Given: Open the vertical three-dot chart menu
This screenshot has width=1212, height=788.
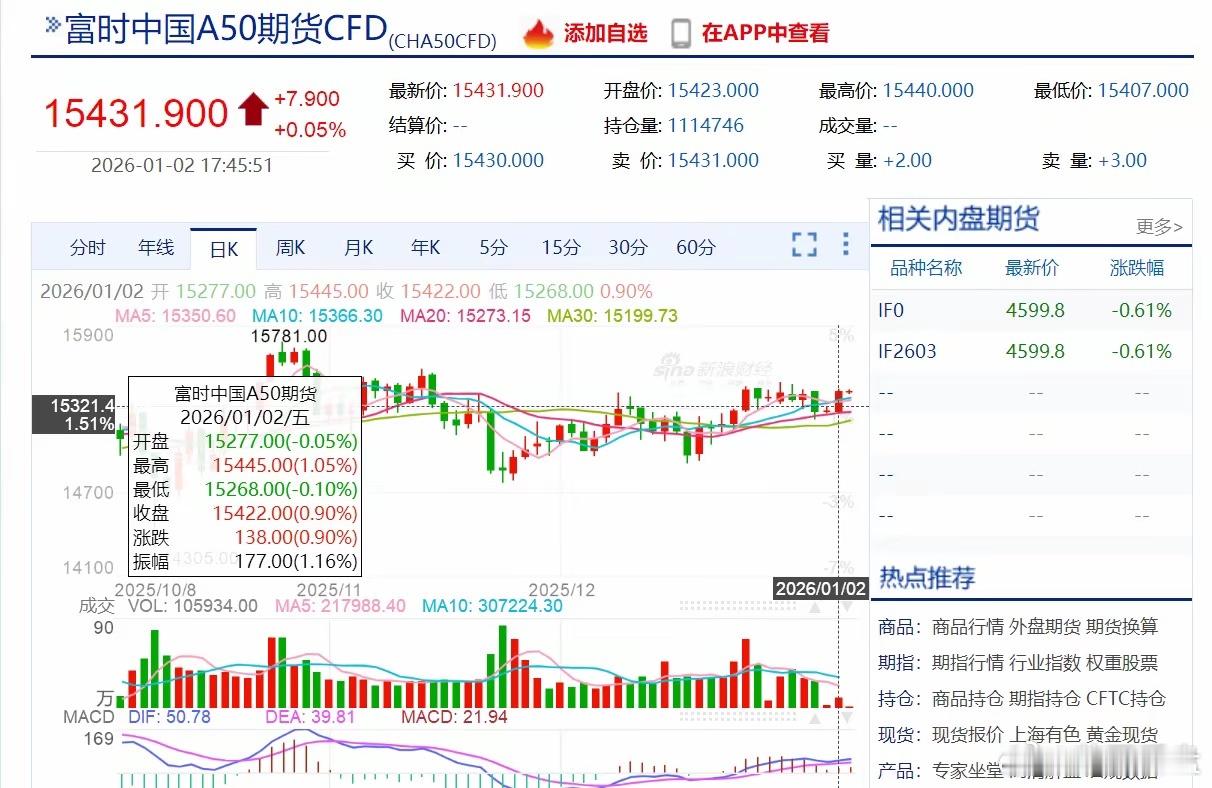Looking at the screenshot, I should click(x=845, y=244).
